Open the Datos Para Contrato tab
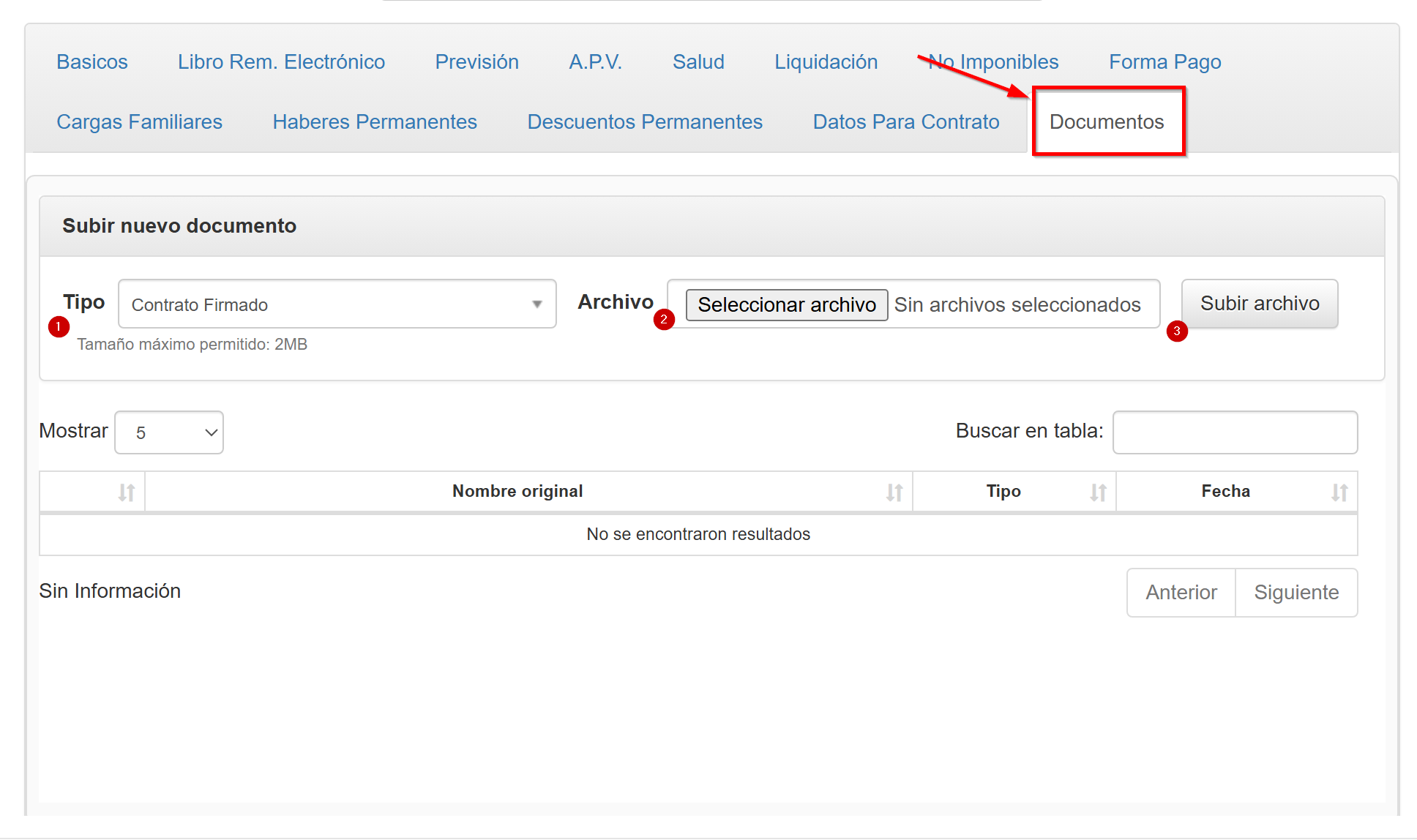Viewport: 1417px width, 840px height. pyautogui.click(x=905, y=122)
